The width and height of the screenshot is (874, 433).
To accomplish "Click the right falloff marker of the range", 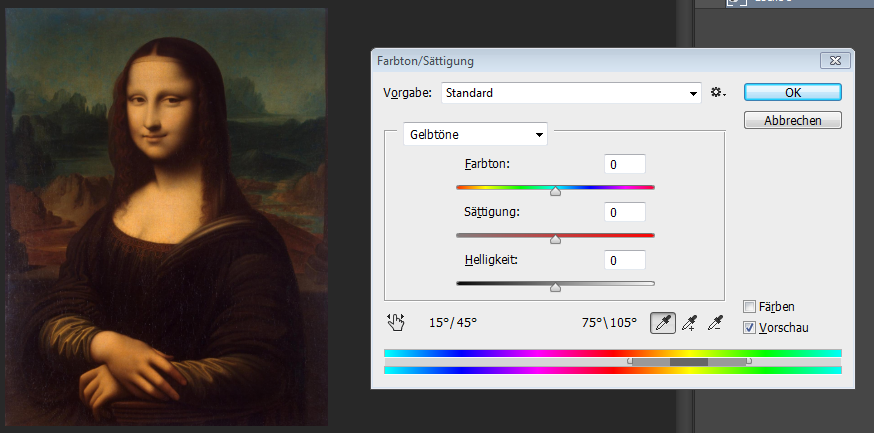I will [749, 361].
